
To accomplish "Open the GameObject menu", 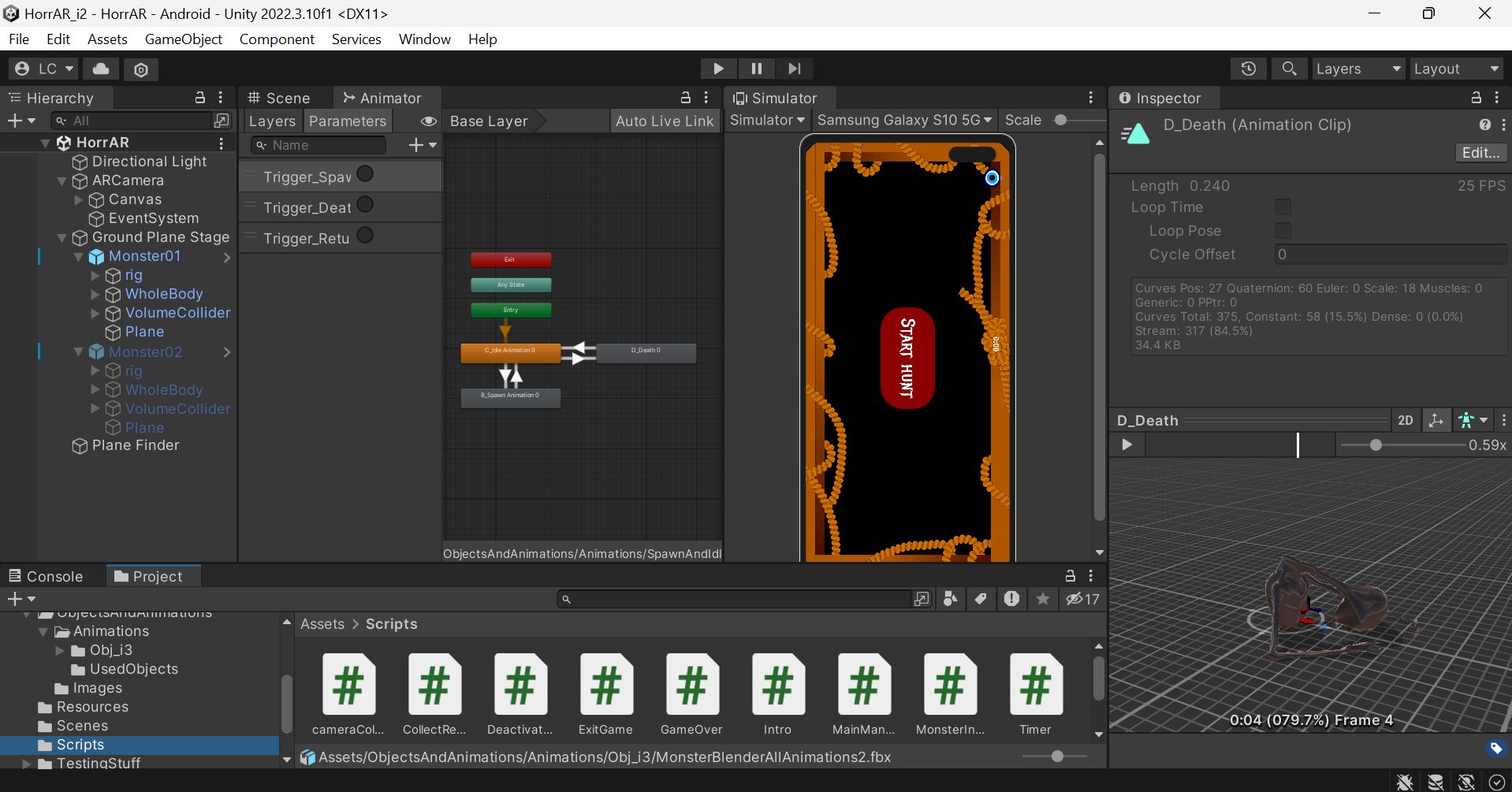I will click(x=183, y=39).
